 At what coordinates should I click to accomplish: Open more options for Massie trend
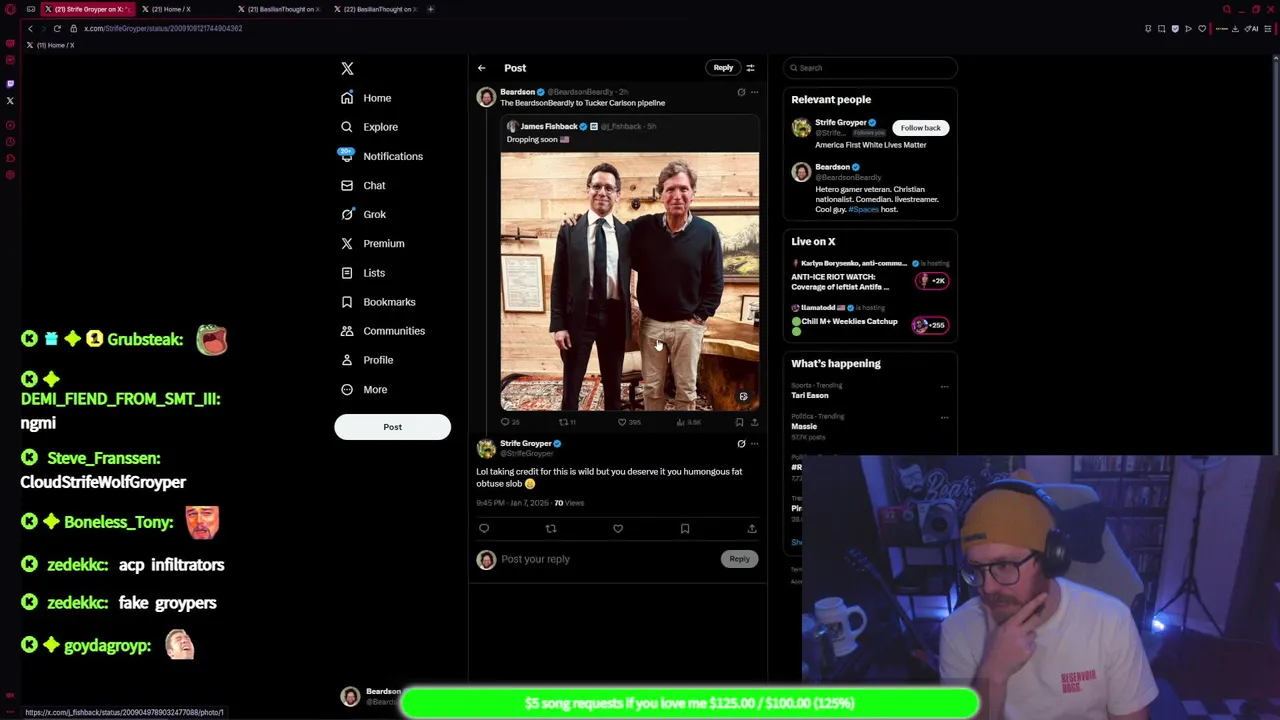coord(944,417)
